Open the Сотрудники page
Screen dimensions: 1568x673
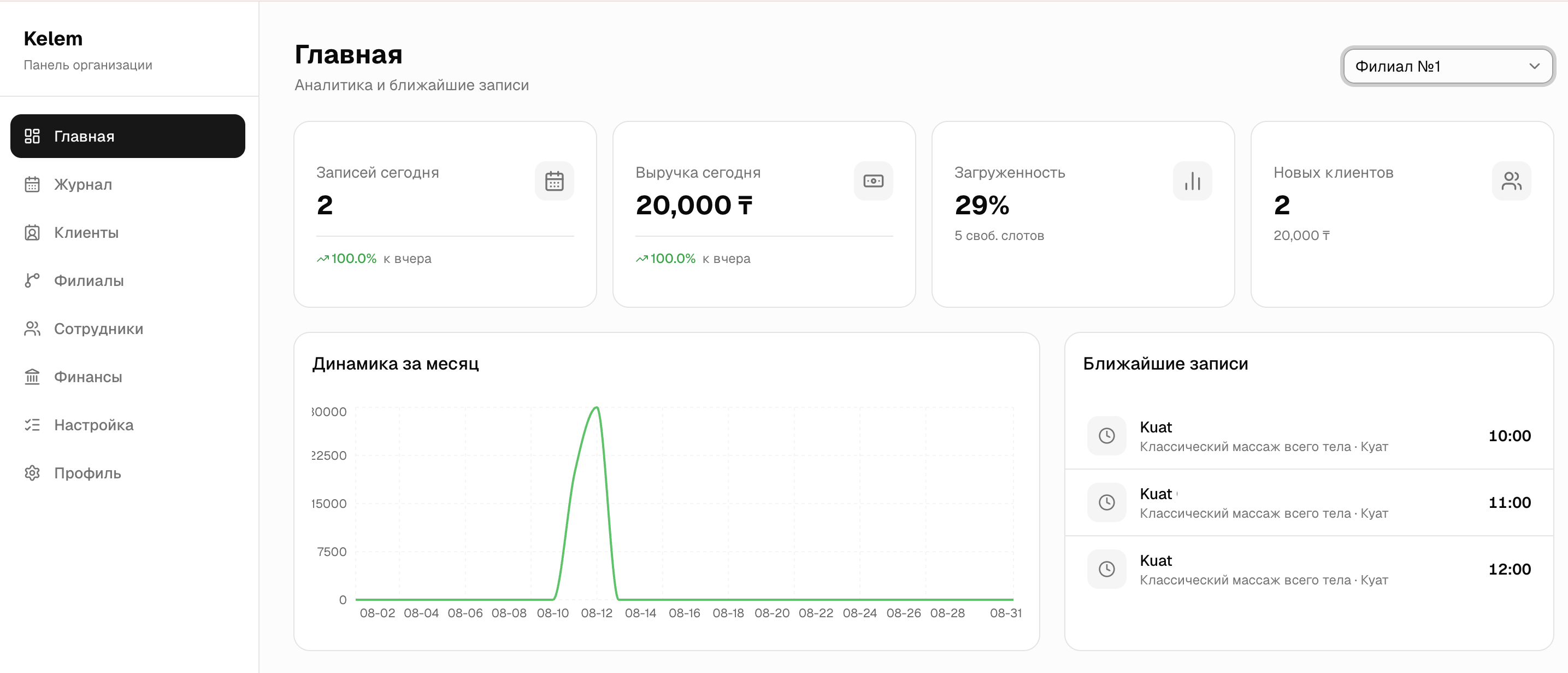[x=128, y=328]
